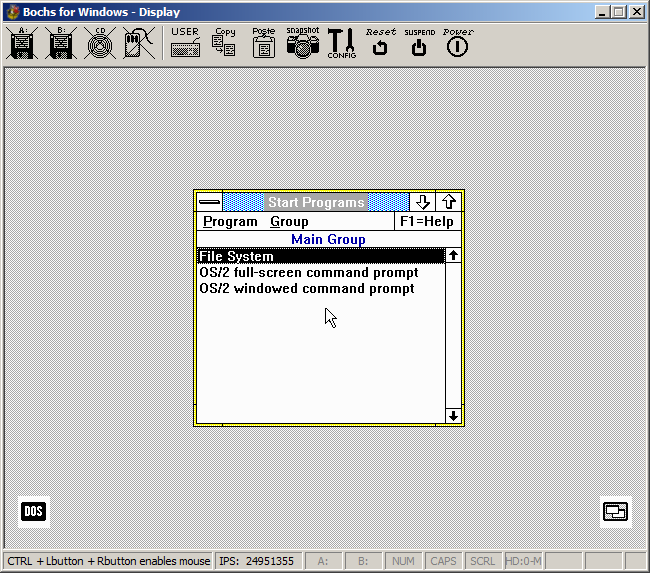The width and height of the screenshot is (650, 573).
Task: Open the Program menu
Action: tap(230, 221)
